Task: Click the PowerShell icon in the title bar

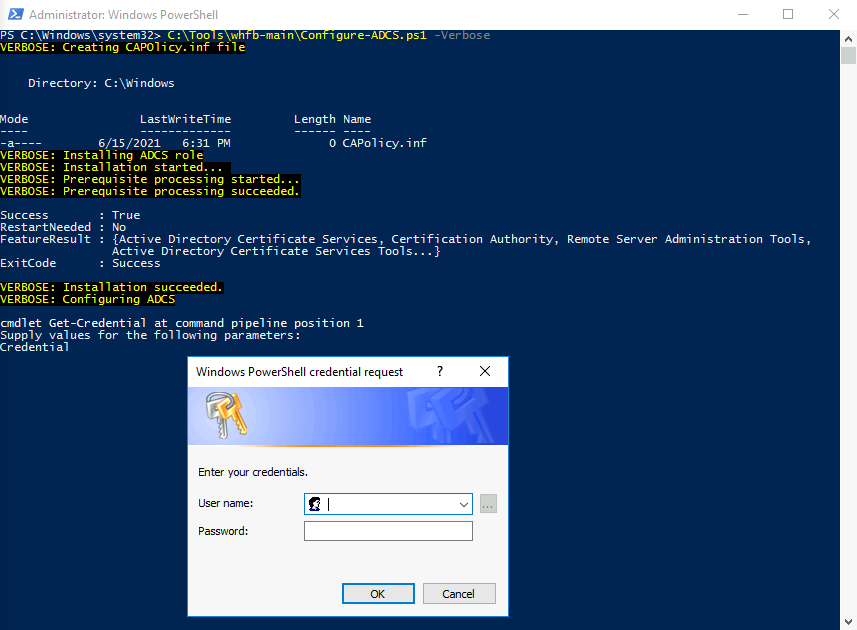Action: coord(14,14)
